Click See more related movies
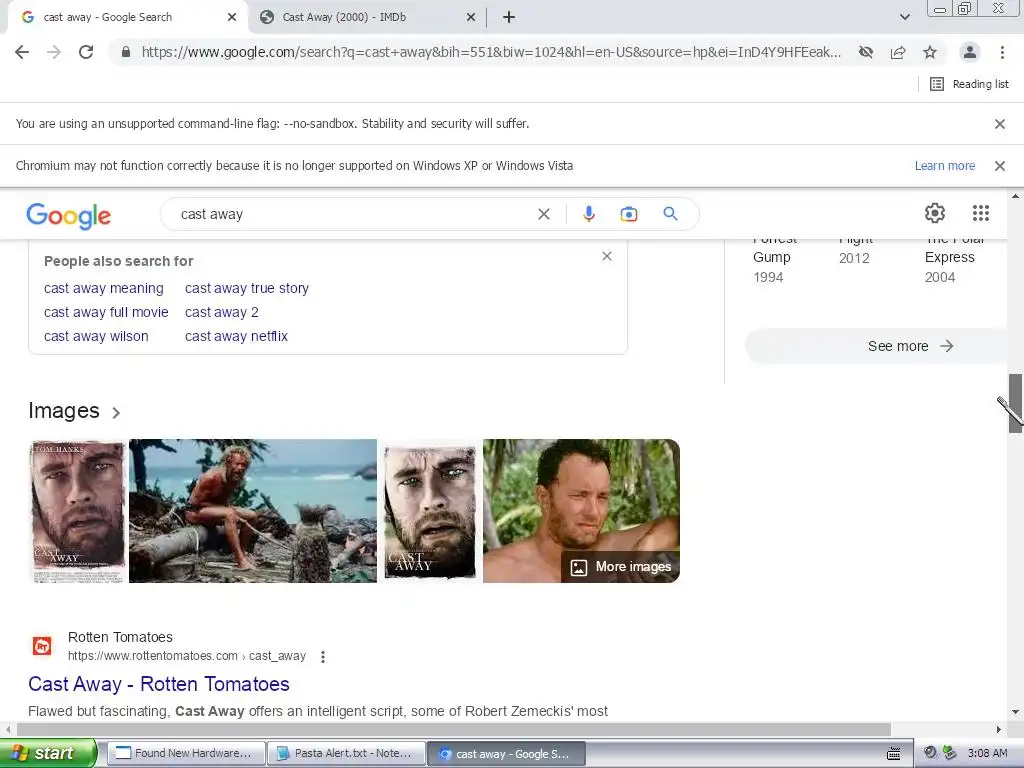Screen dimensions: 1024x768 (x=910, y=346)
